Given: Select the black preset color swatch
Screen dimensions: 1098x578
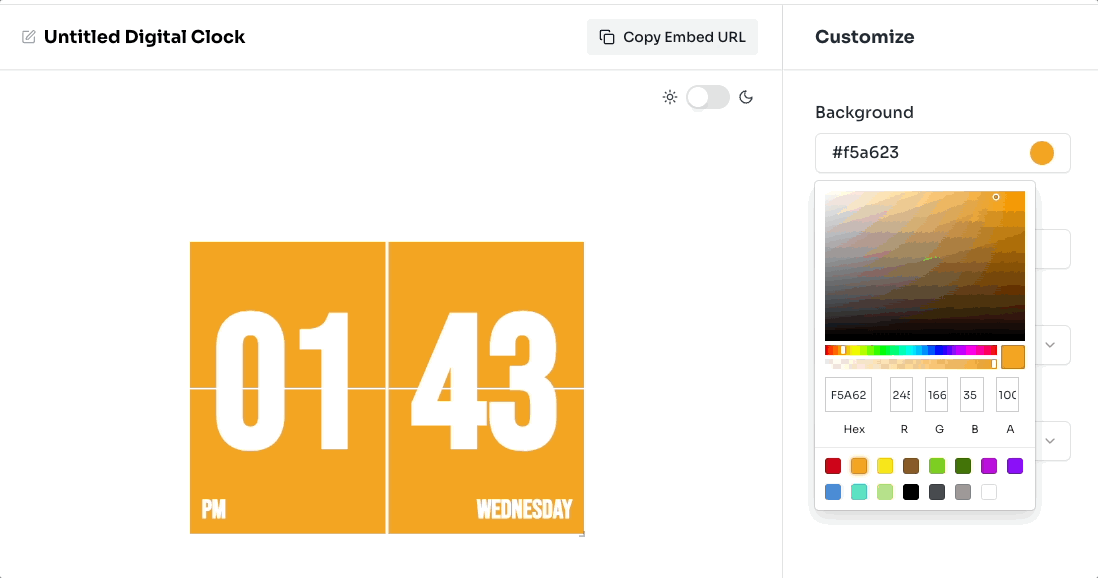Looking at the screenshot, I should 910,491.
